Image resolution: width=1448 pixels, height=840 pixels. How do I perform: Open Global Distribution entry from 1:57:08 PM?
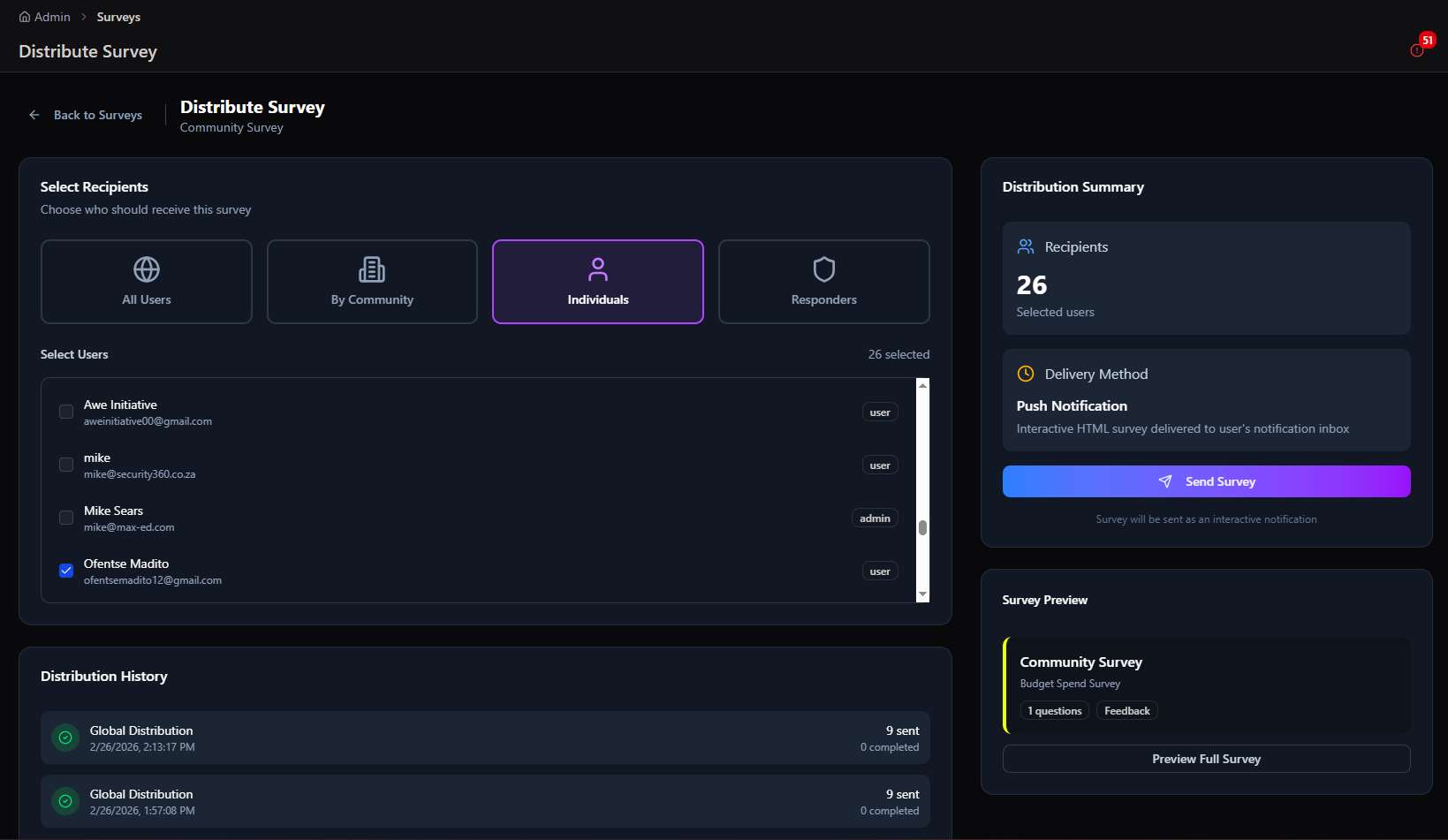tap(485, 801)
